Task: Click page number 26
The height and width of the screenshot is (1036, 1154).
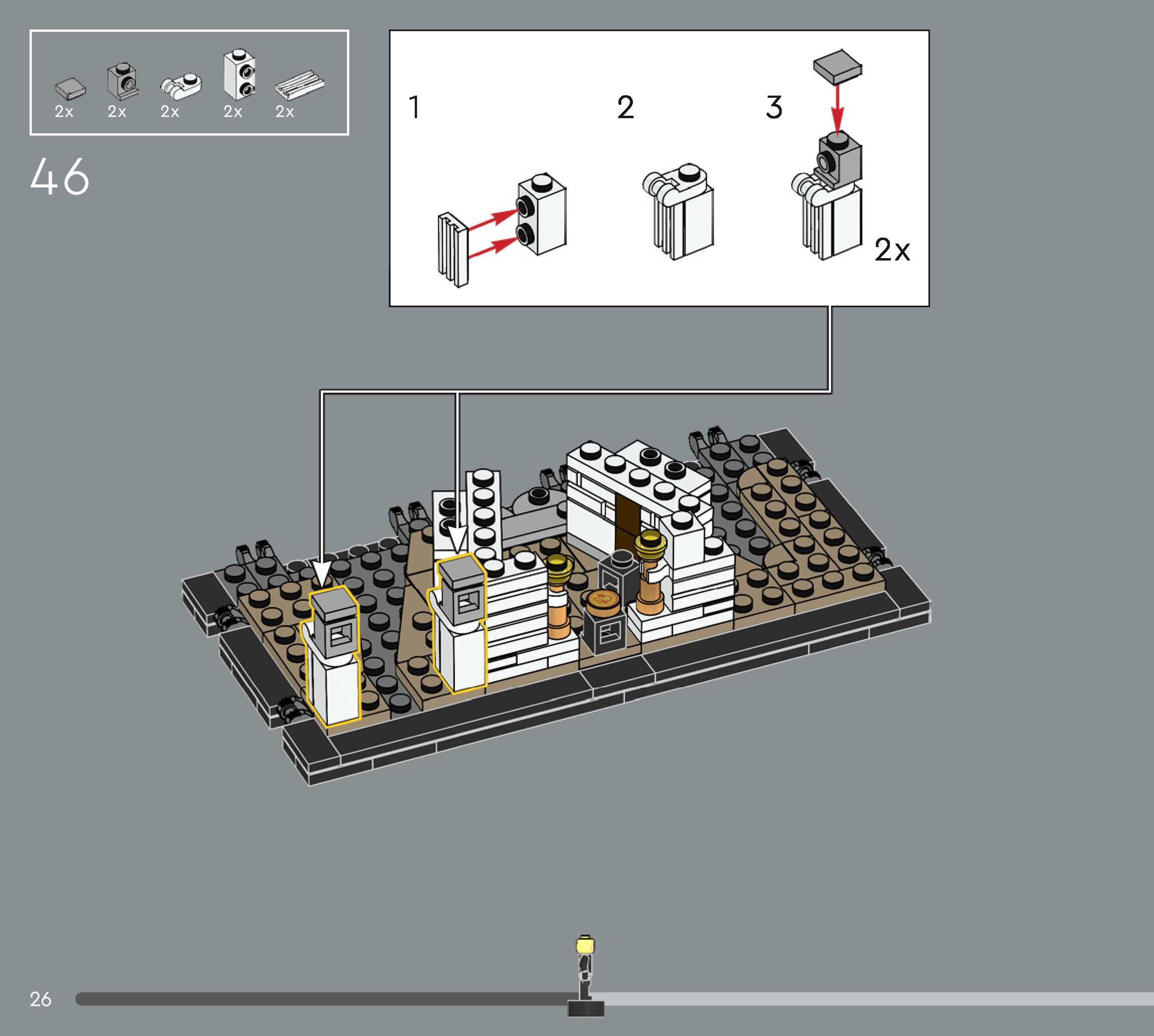Action: (x=41, y=999)
